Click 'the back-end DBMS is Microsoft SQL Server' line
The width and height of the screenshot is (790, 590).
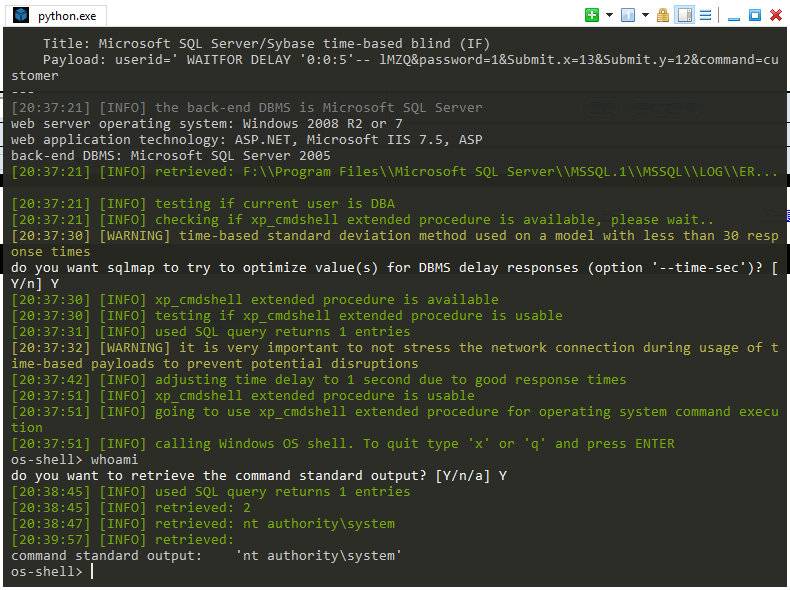(x=247, y=108)
